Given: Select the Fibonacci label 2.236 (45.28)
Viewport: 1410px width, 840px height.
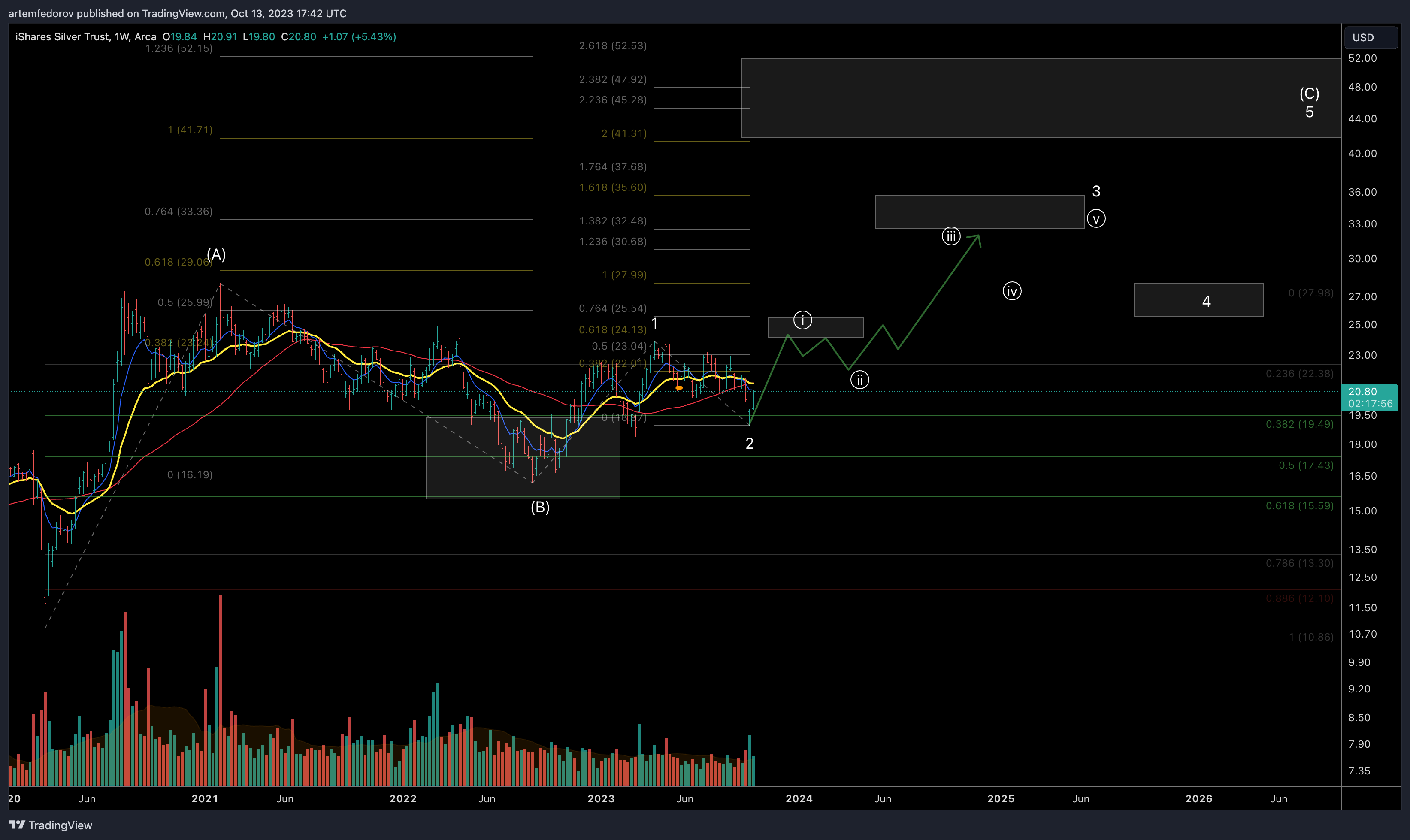Looking at the screenshot, I should tap(612, 100).
